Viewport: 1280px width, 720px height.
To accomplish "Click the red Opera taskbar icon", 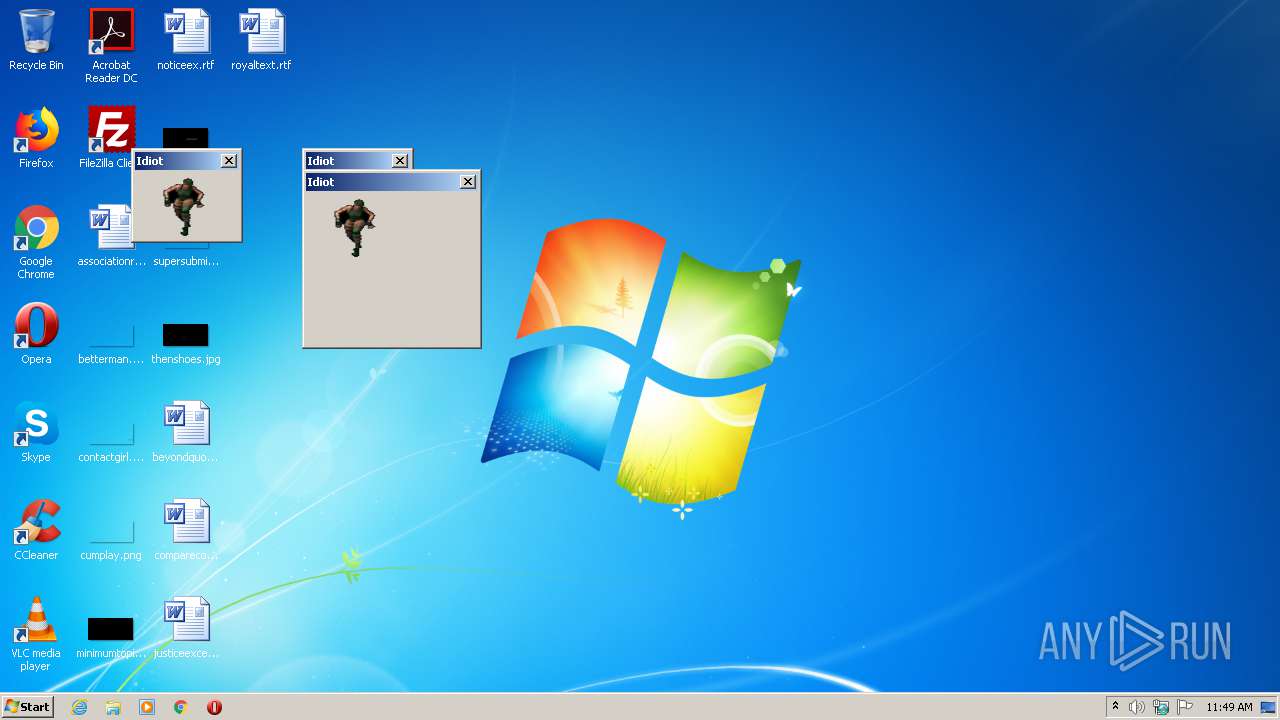I will click(214, 707).
